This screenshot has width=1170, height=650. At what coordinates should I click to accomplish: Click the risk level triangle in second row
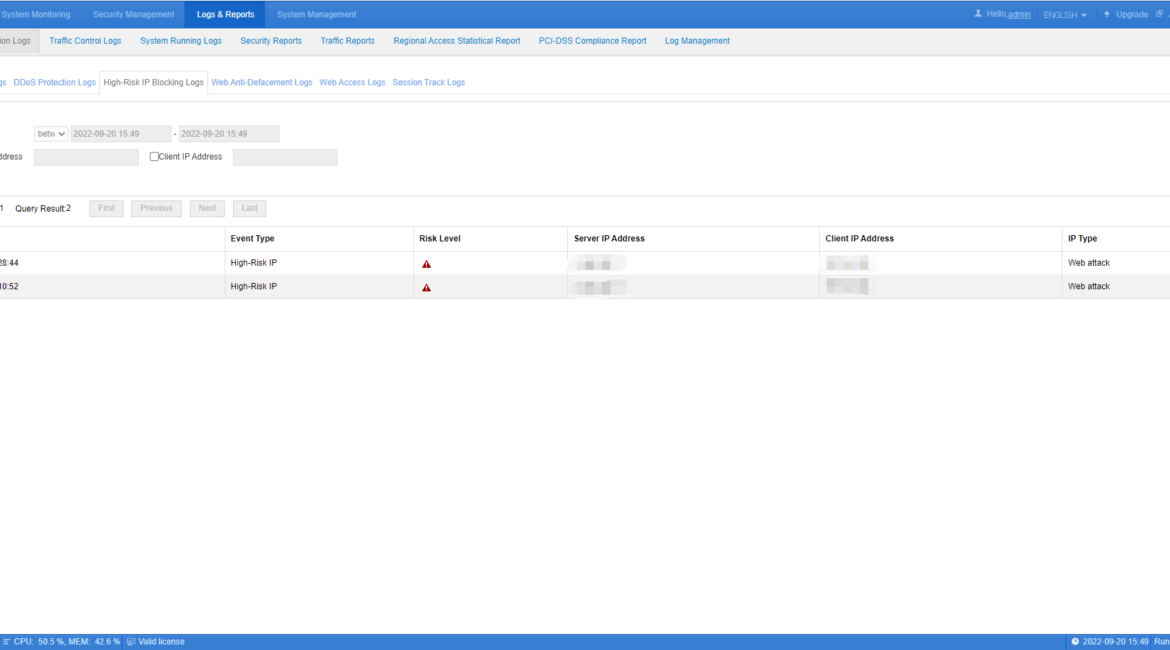pyautogui.click(x=427, y=286)
